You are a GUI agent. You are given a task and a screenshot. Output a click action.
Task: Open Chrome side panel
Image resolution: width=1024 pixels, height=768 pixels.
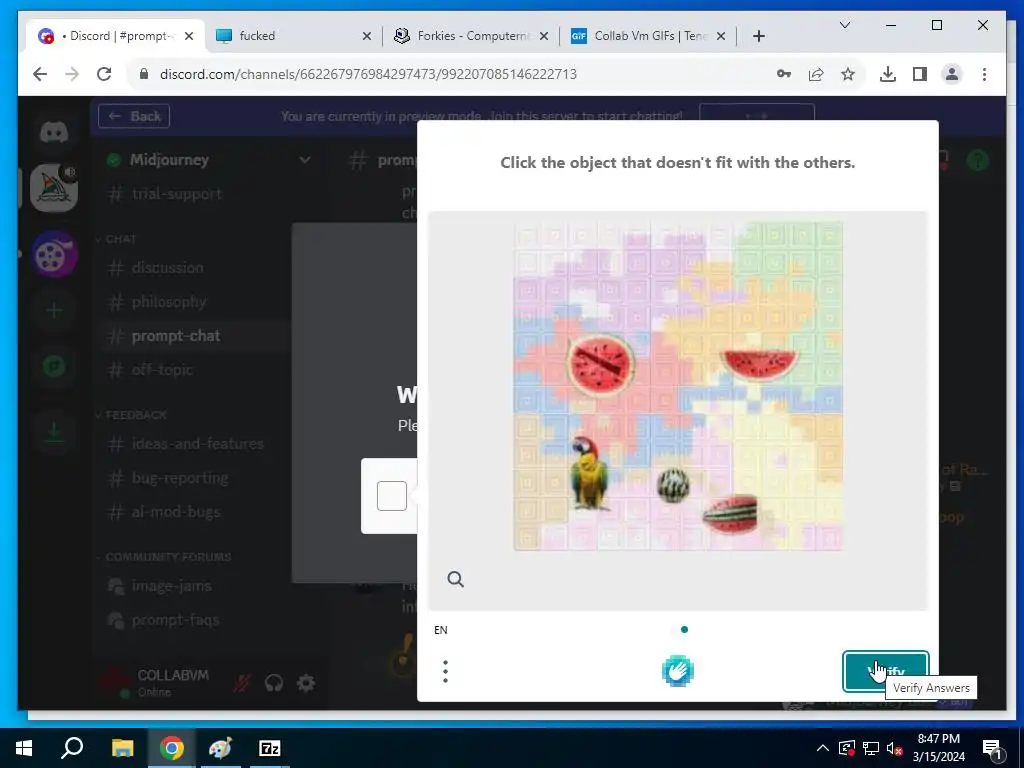tap(920, 74)
